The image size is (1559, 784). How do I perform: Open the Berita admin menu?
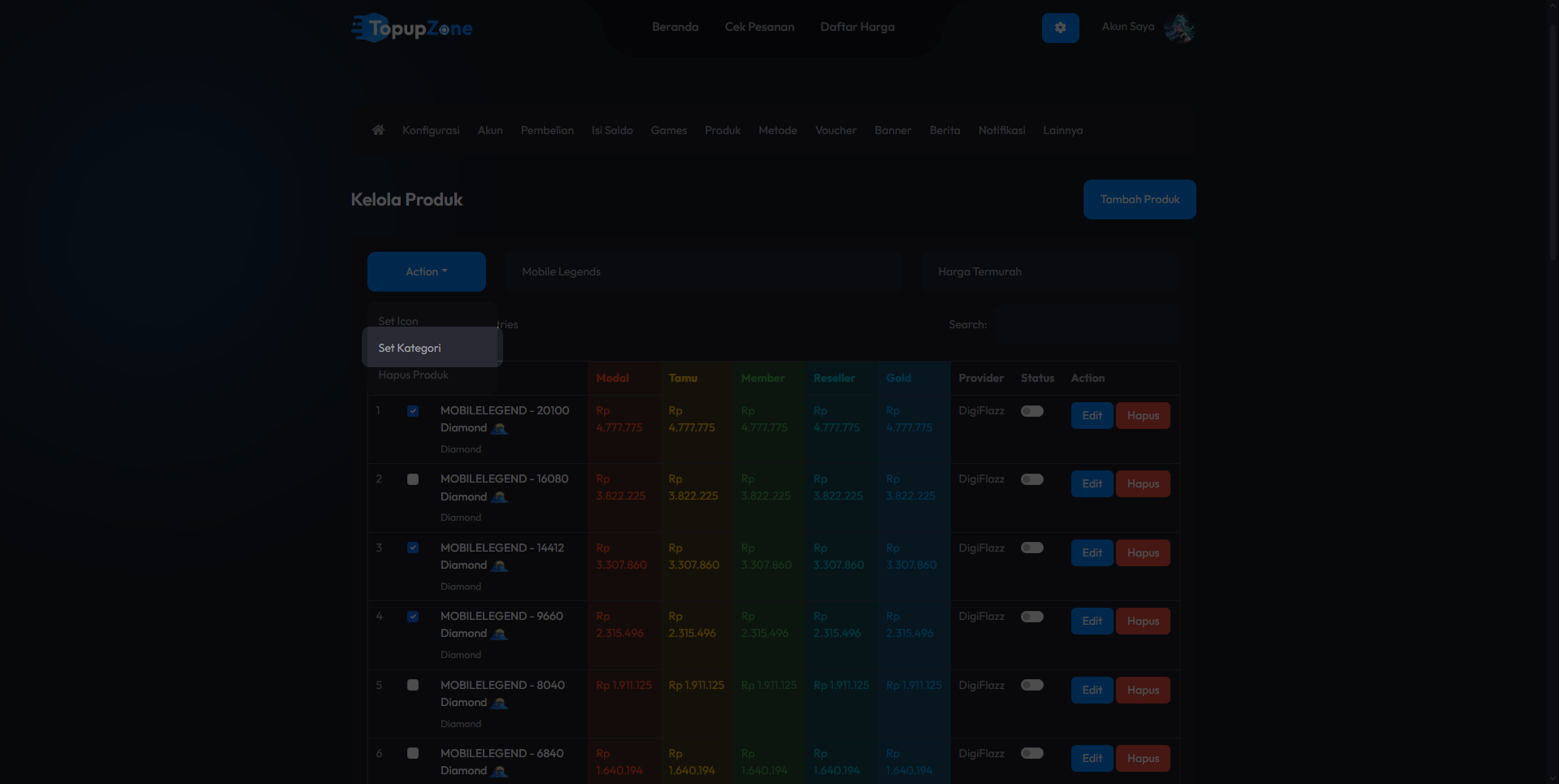pos(945,130)
